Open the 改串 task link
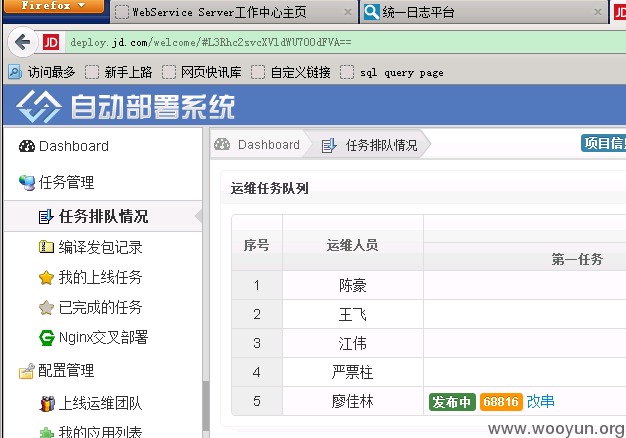Viewport: 626px width, 438px height. pos(541,401)
